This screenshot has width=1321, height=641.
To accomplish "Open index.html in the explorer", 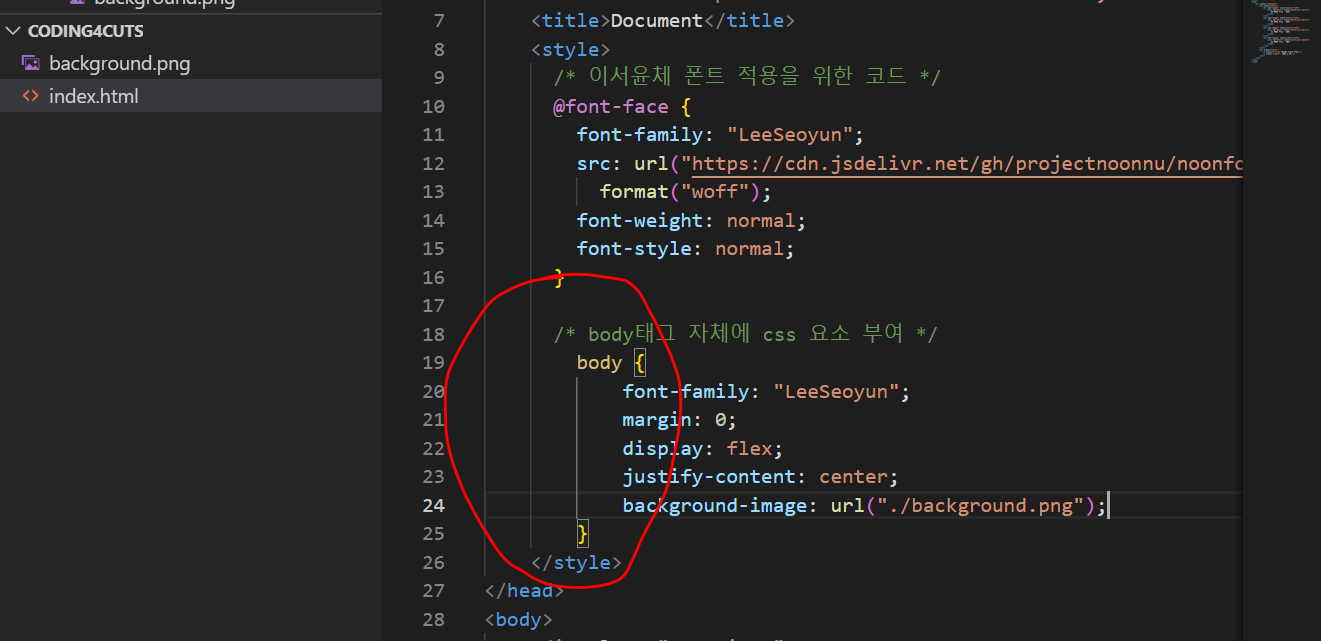I will 94,96.
